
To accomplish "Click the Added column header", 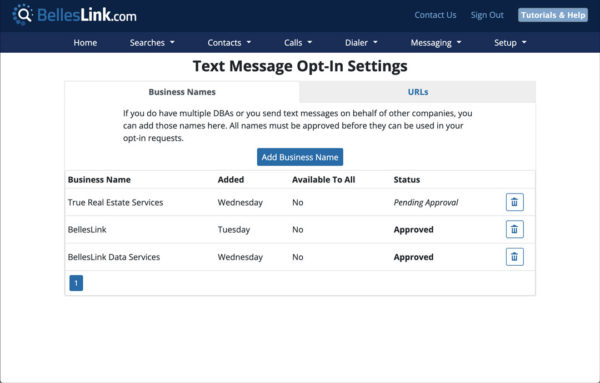I will [x=231, y=179].
